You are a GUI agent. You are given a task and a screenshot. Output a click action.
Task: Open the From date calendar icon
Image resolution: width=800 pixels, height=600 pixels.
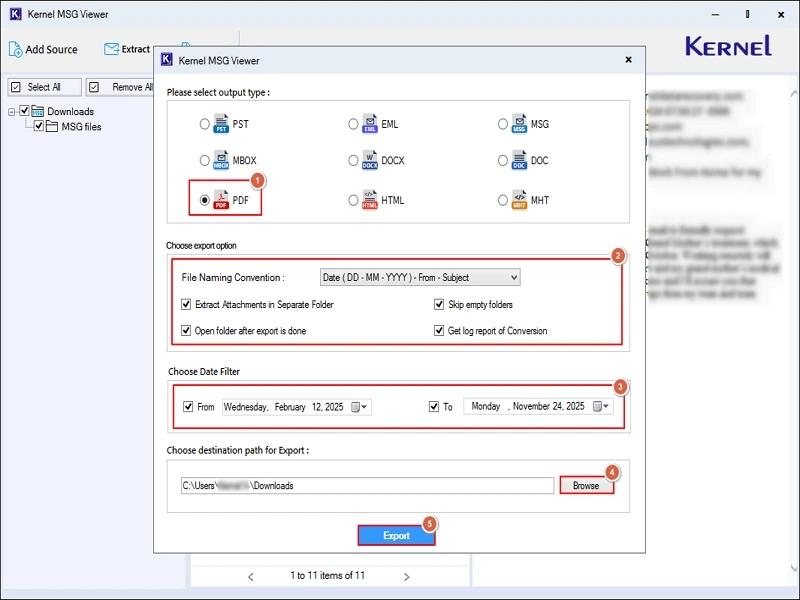pos(357,406)
